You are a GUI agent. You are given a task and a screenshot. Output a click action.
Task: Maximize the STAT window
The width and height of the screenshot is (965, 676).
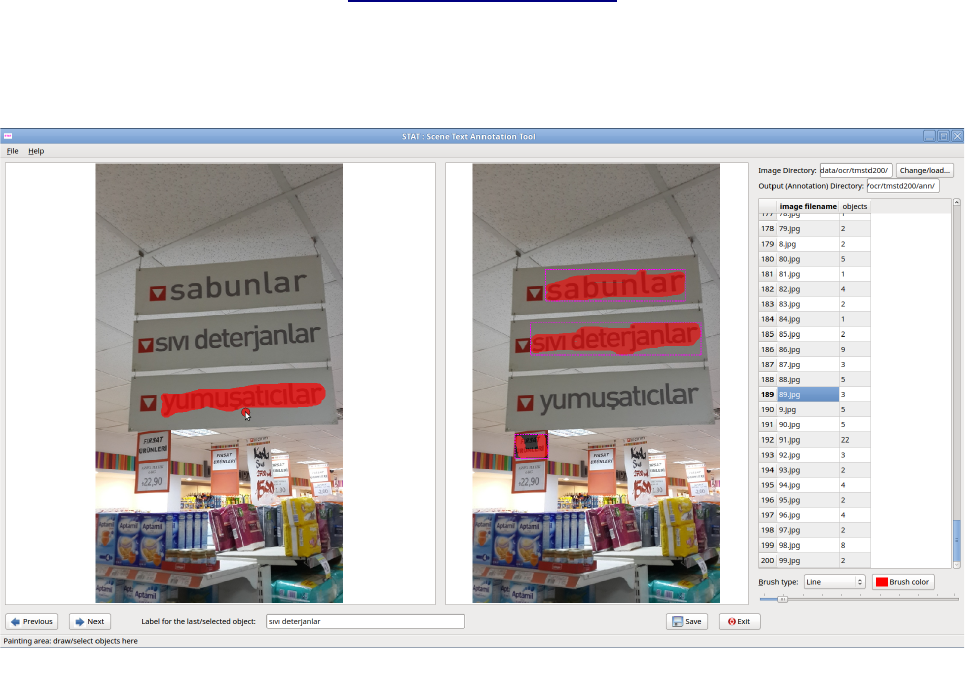tap(943, 136)
